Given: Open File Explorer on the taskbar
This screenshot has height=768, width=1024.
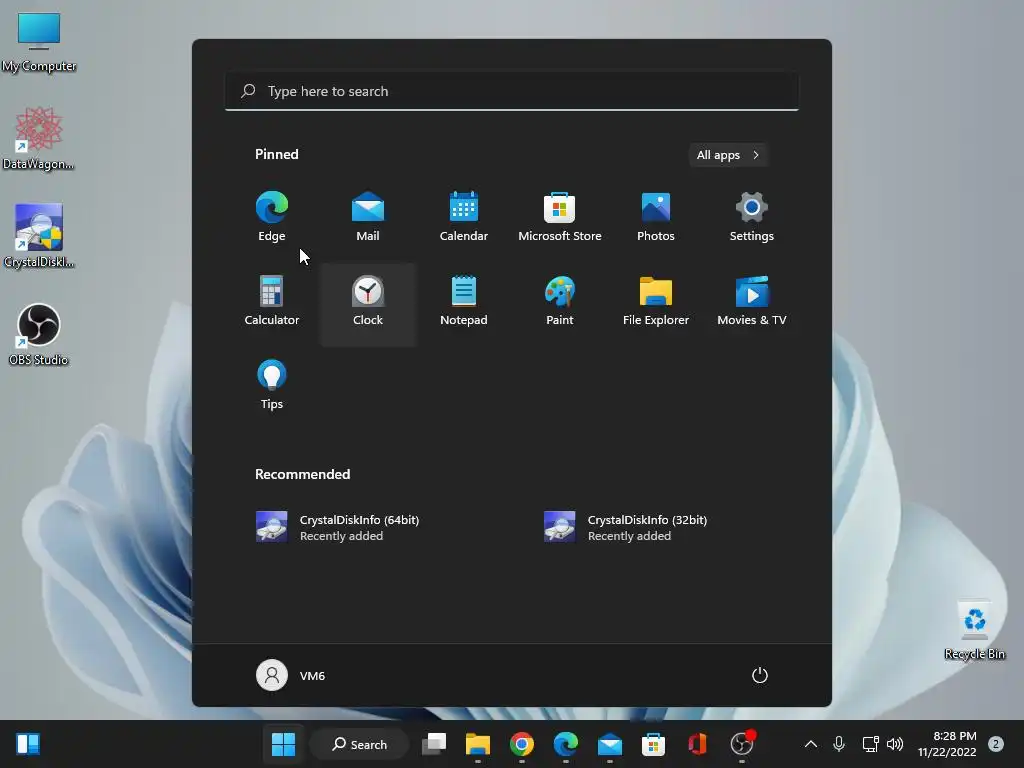Looking at the screenshot, I should tap(478, 744).
